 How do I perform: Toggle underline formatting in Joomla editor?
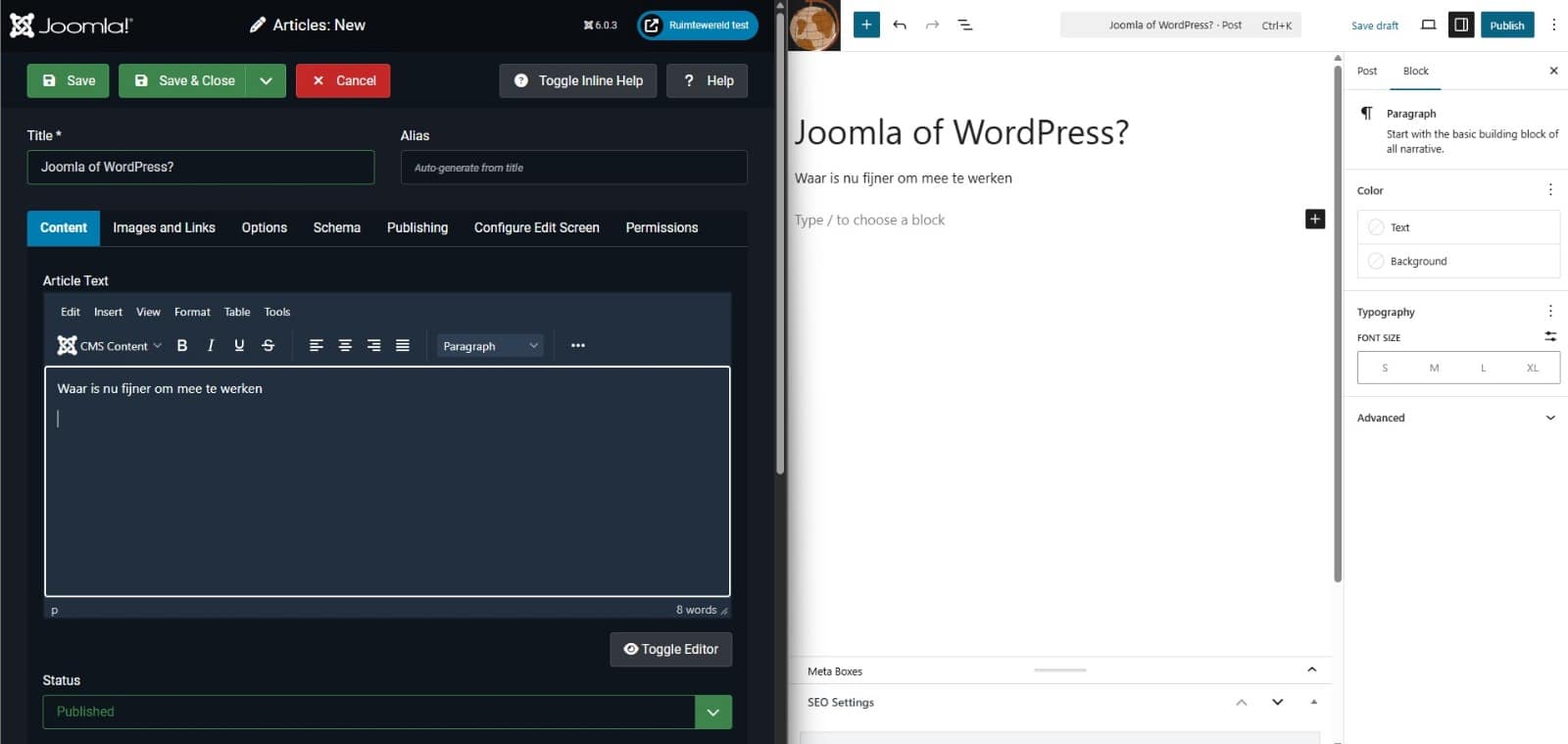click(x=239, y=345)
